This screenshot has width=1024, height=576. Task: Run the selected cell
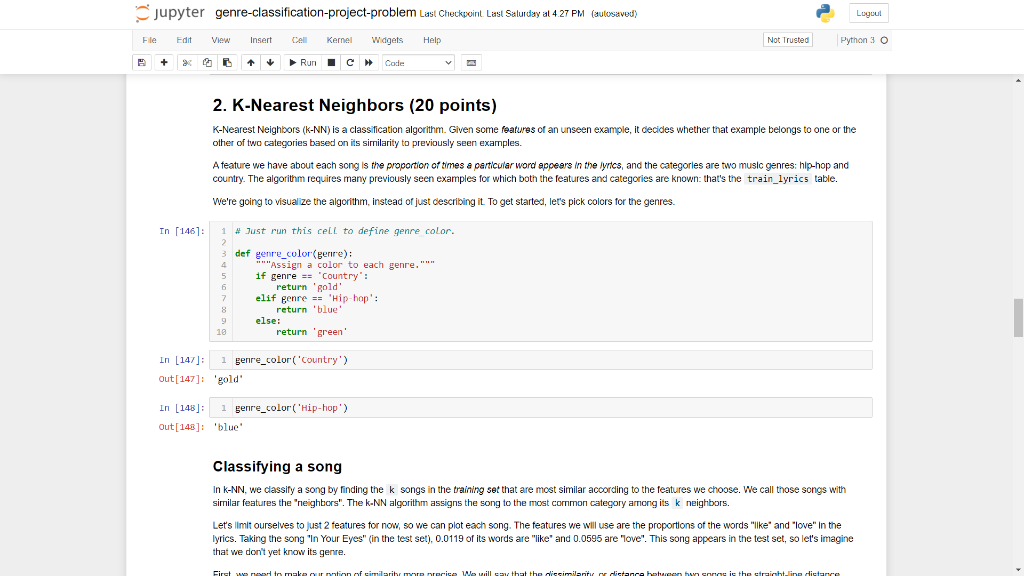[x=302, y=62]
